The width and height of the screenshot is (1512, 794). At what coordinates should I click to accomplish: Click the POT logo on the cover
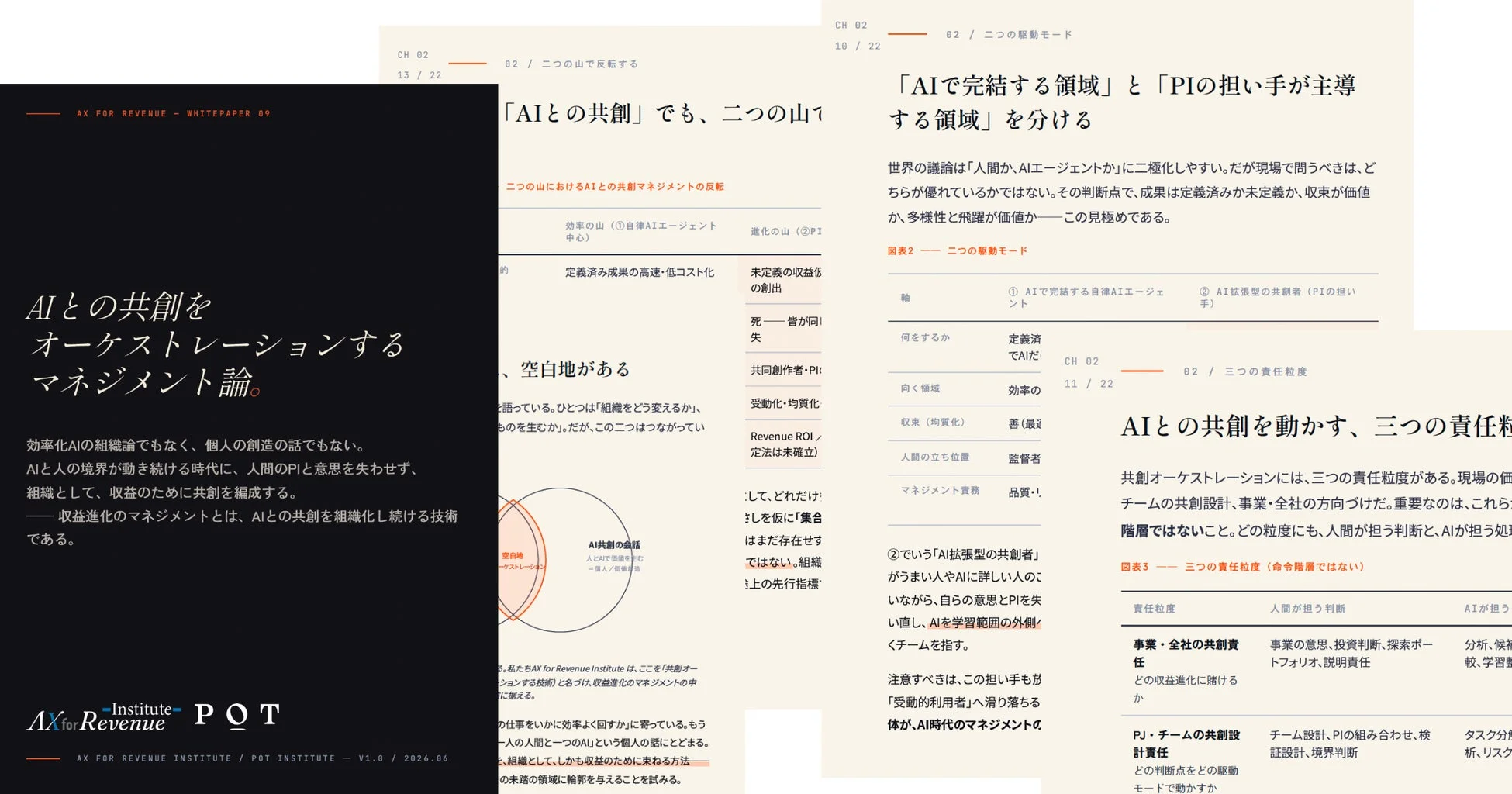(x=236, y=716)
